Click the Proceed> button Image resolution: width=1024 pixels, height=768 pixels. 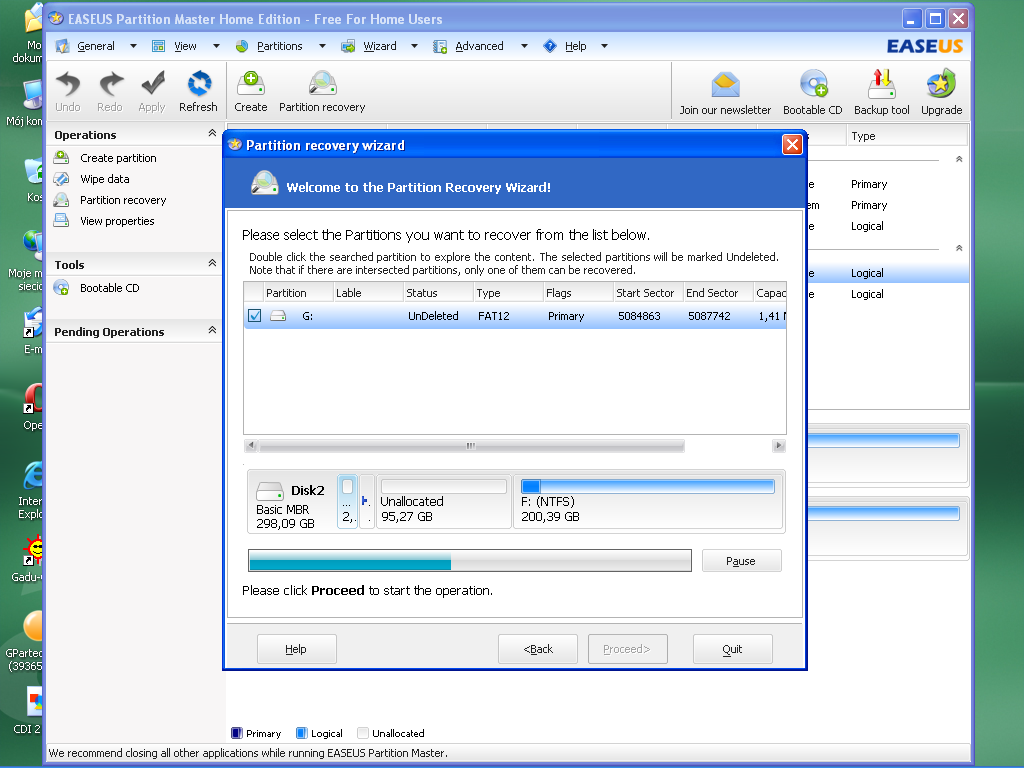pos(628,649)
